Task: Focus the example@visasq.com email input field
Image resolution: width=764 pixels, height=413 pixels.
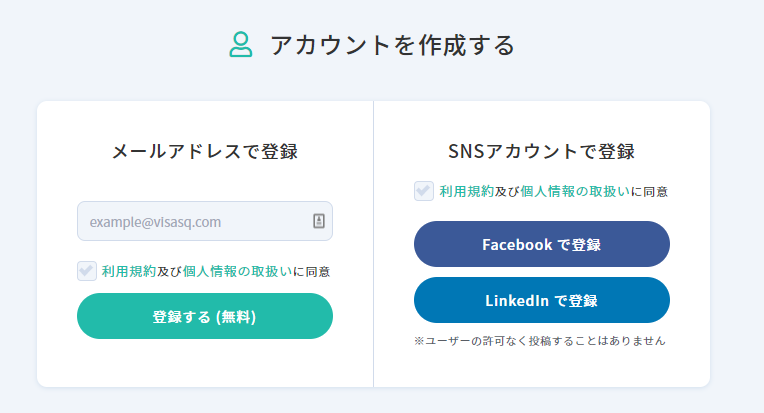Action: 195,221
